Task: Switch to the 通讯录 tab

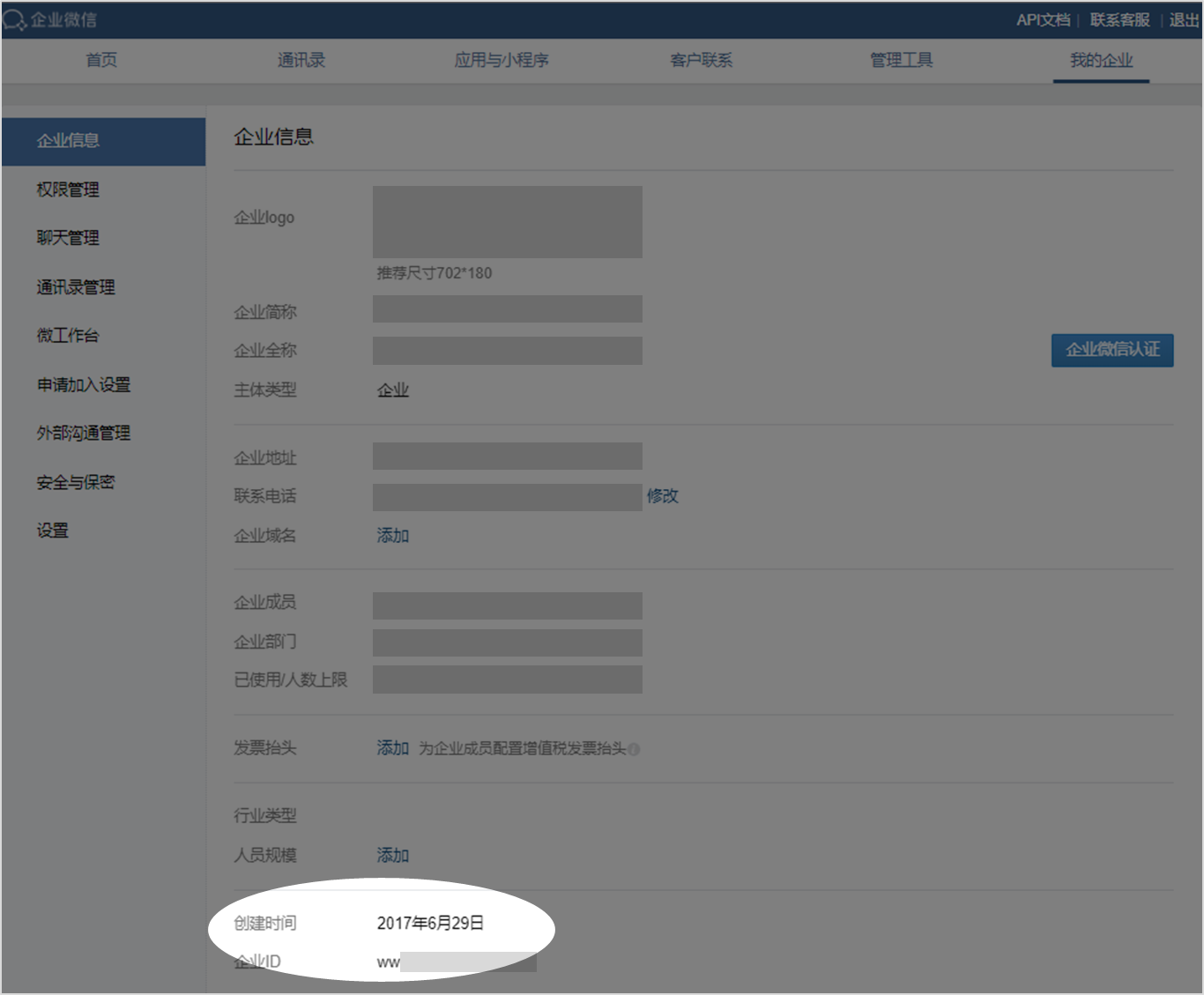Action: 301,60
